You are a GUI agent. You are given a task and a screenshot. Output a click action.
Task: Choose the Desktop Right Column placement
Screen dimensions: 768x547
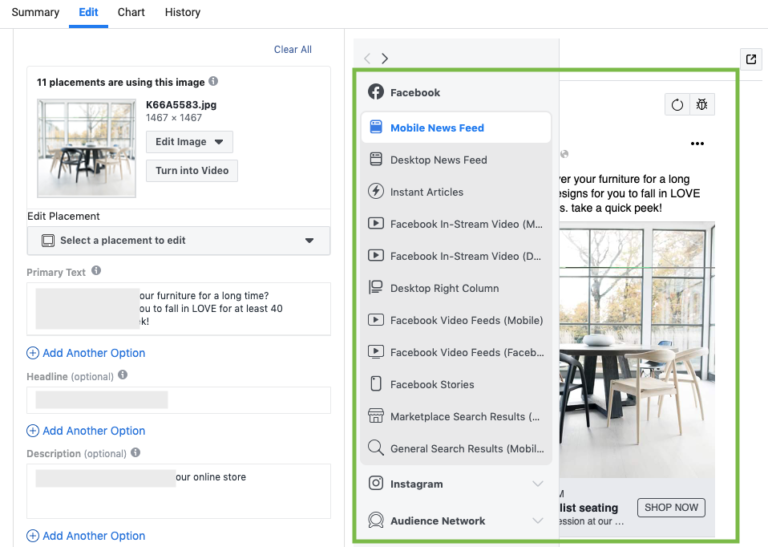coord(456,288)
